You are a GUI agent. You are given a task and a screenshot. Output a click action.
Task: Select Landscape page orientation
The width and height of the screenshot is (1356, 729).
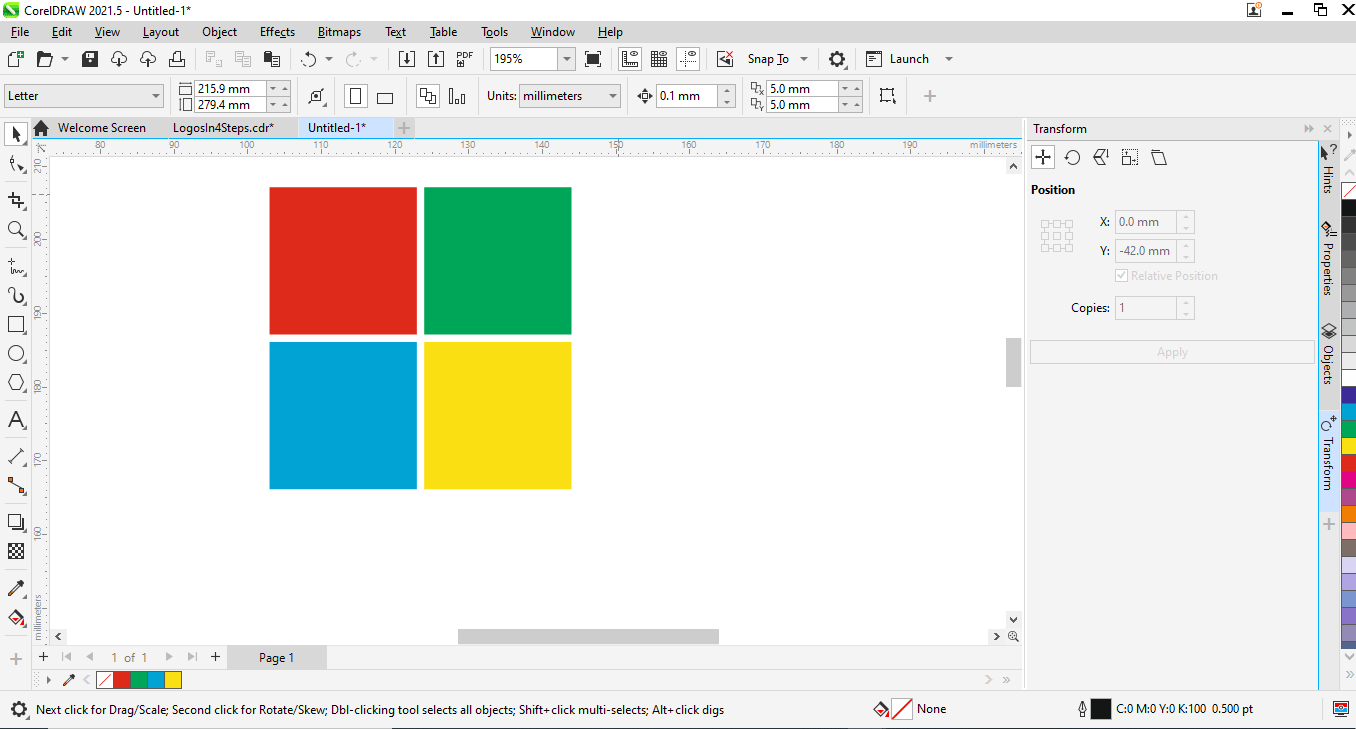click(x=385, y=96)
